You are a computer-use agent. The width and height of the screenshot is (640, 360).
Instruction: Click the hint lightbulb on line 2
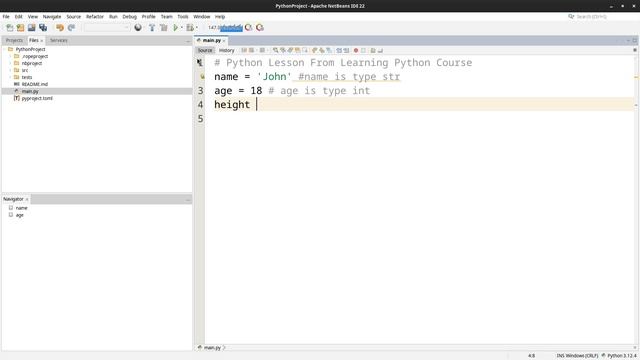[202, 77]
